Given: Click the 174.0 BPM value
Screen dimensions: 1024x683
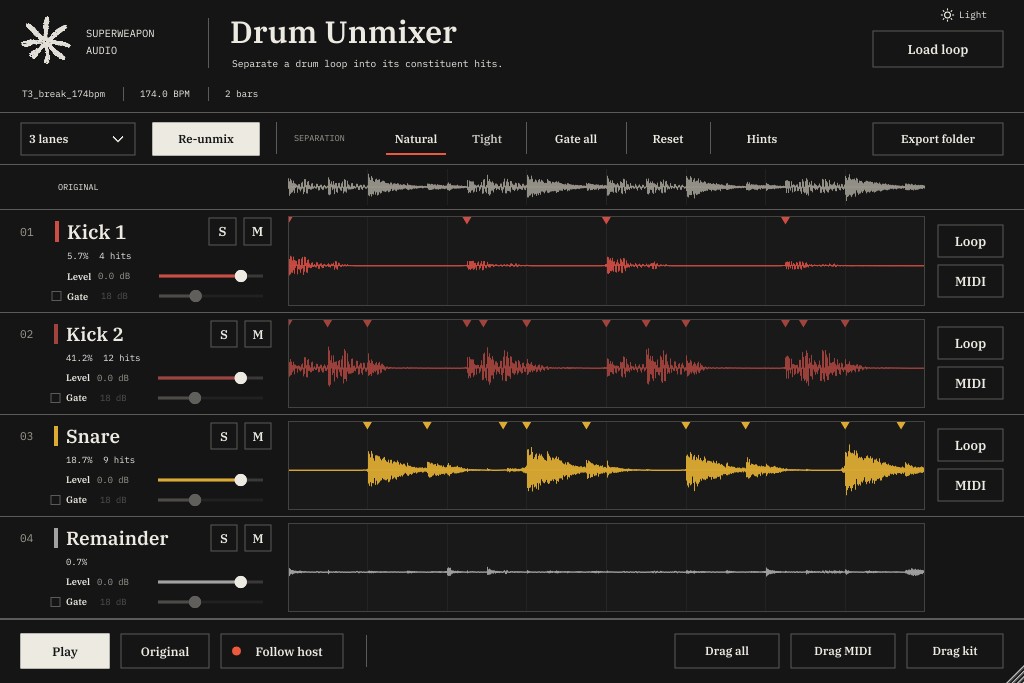Looking at the screenshot, I should [165, 94].
